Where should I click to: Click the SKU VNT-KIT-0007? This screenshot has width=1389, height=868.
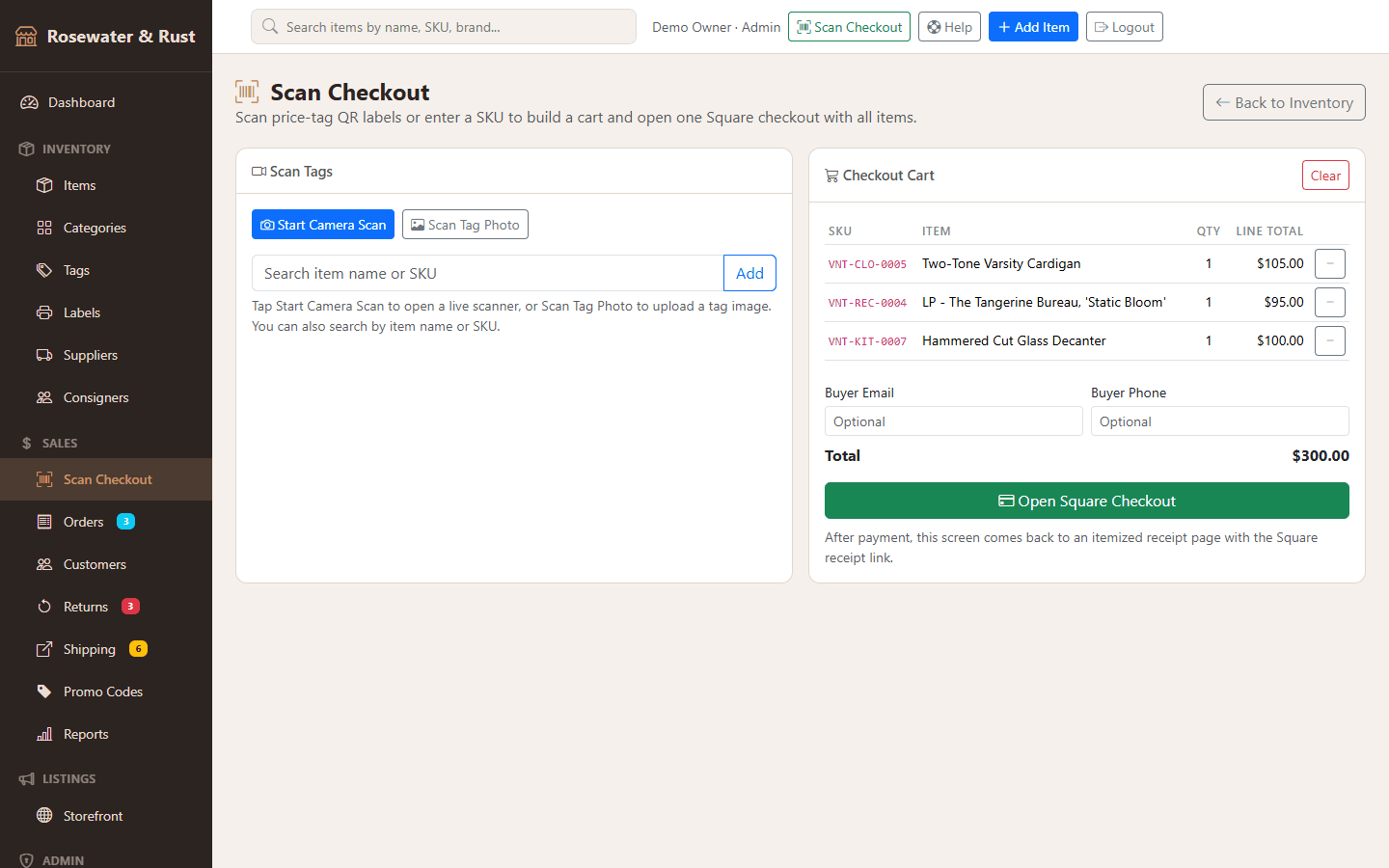(867, 341)
